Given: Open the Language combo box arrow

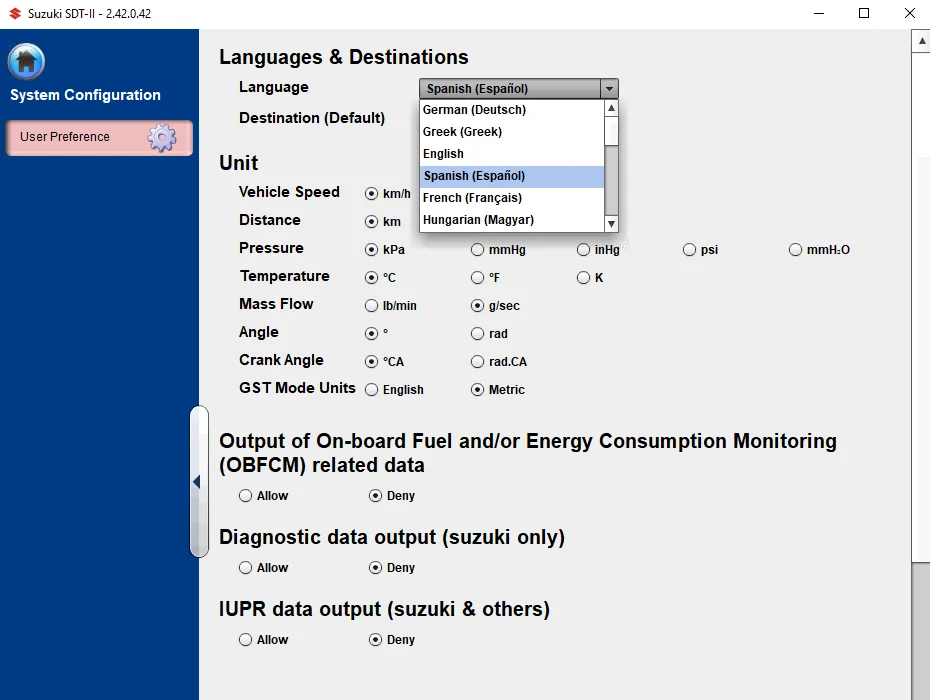Looking at the screenshot, I should (609, 89).
